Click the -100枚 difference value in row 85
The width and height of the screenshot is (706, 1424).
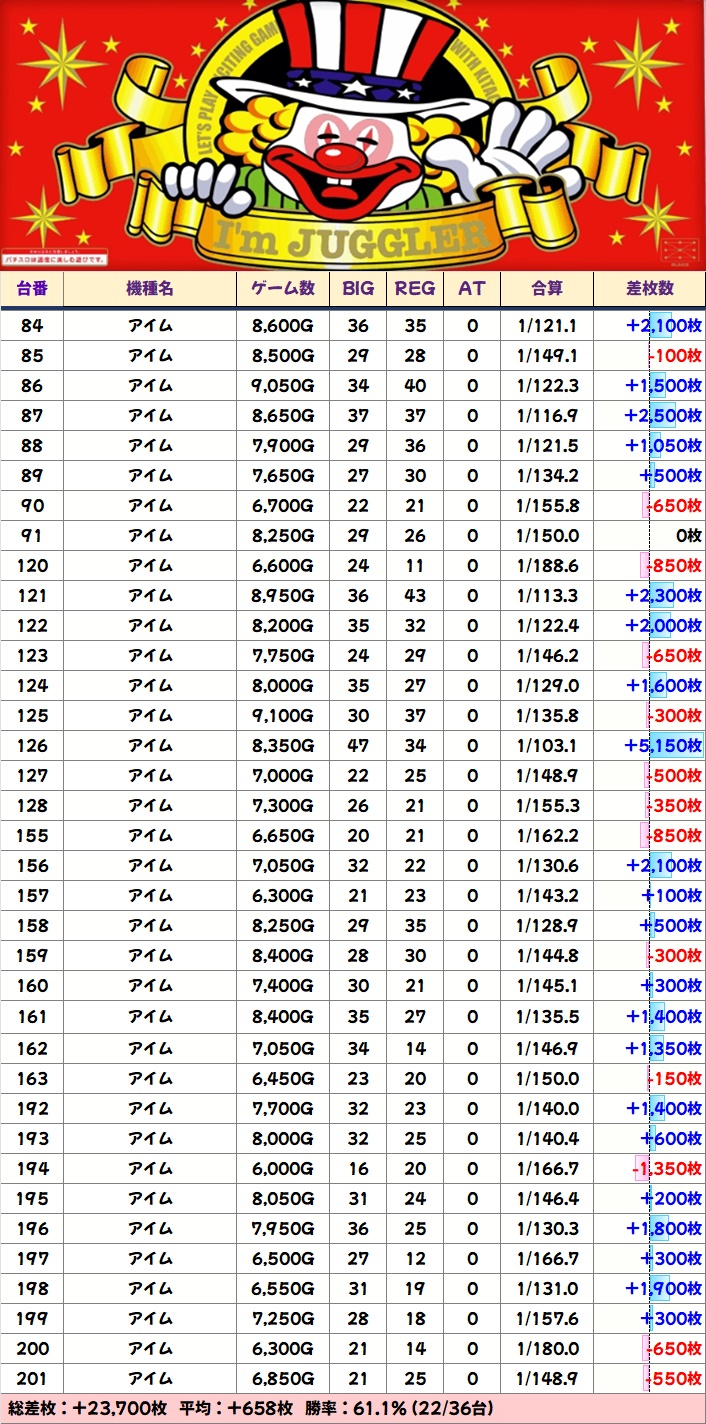pyautogui.click(x=675, y=356)
